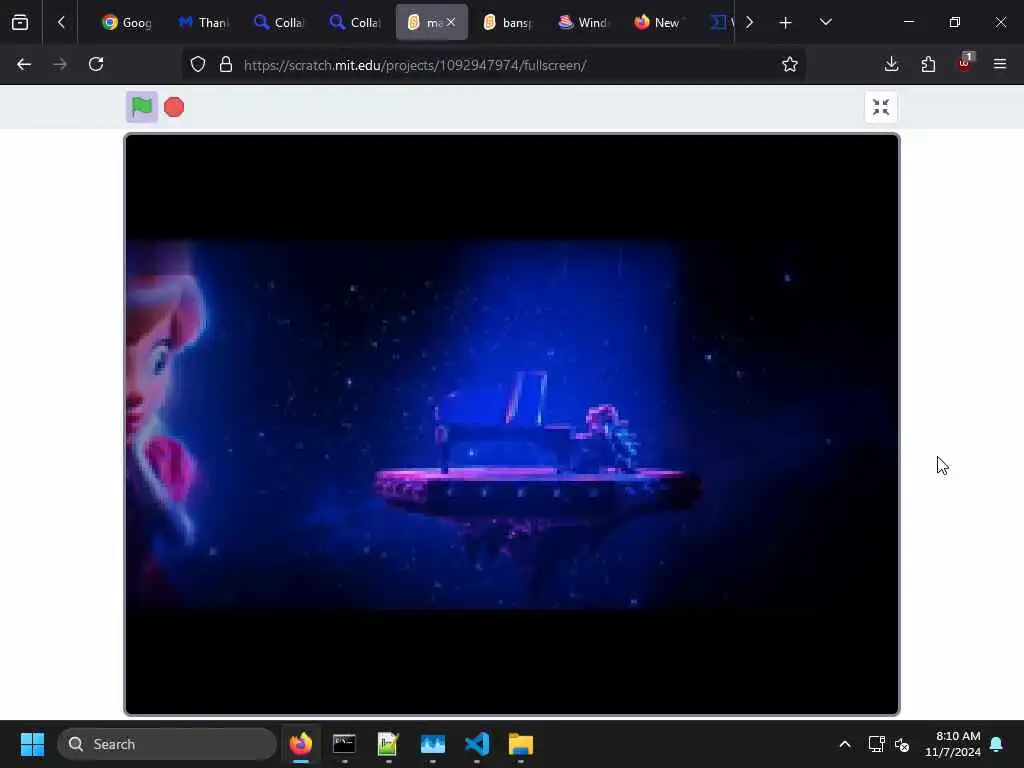
Task: Switch to the Wind tab
Action: (583, 22)
